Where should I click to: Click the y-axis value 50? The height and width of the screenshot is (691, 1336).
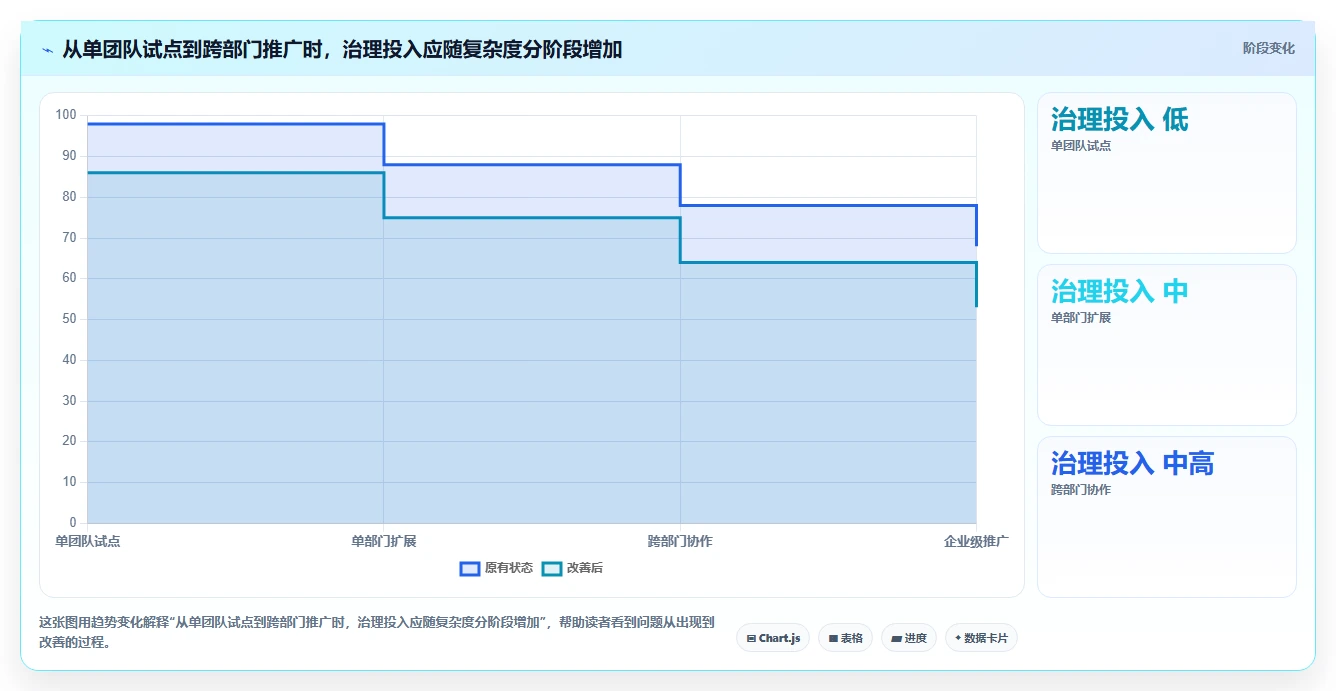[x=69, y=319]
